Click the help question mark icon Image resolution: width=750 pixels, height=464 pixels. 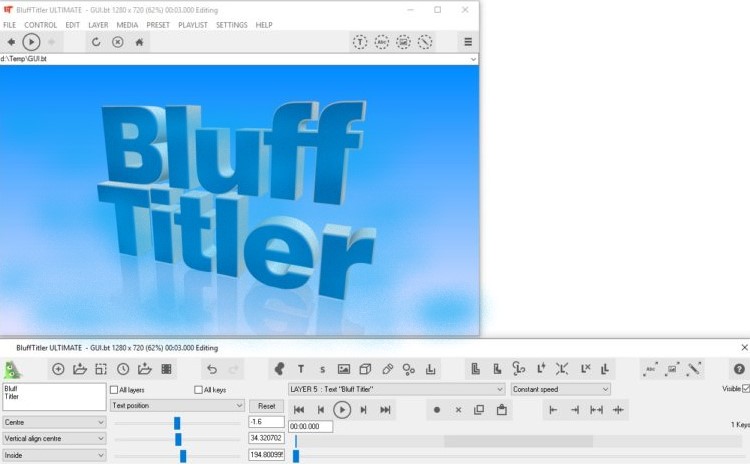[739, 369]
